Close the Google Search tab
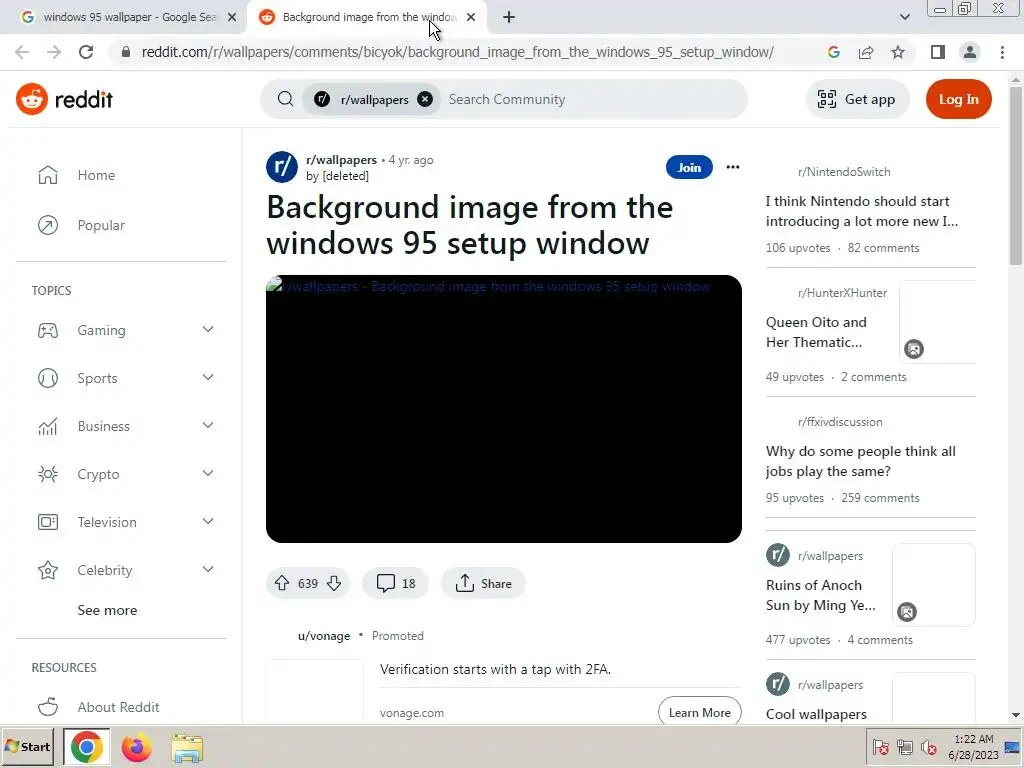Image resolution: width=1024 pixels, height=768 pixels. pos(232,18)
